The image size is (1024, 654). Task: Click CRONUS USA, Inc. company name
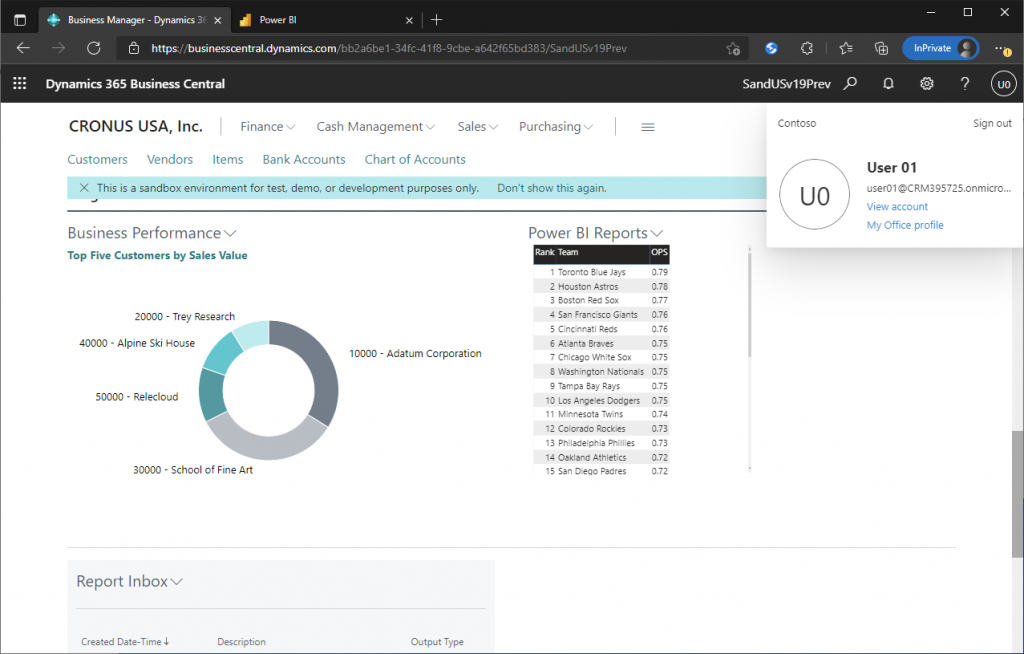point(136,126)
